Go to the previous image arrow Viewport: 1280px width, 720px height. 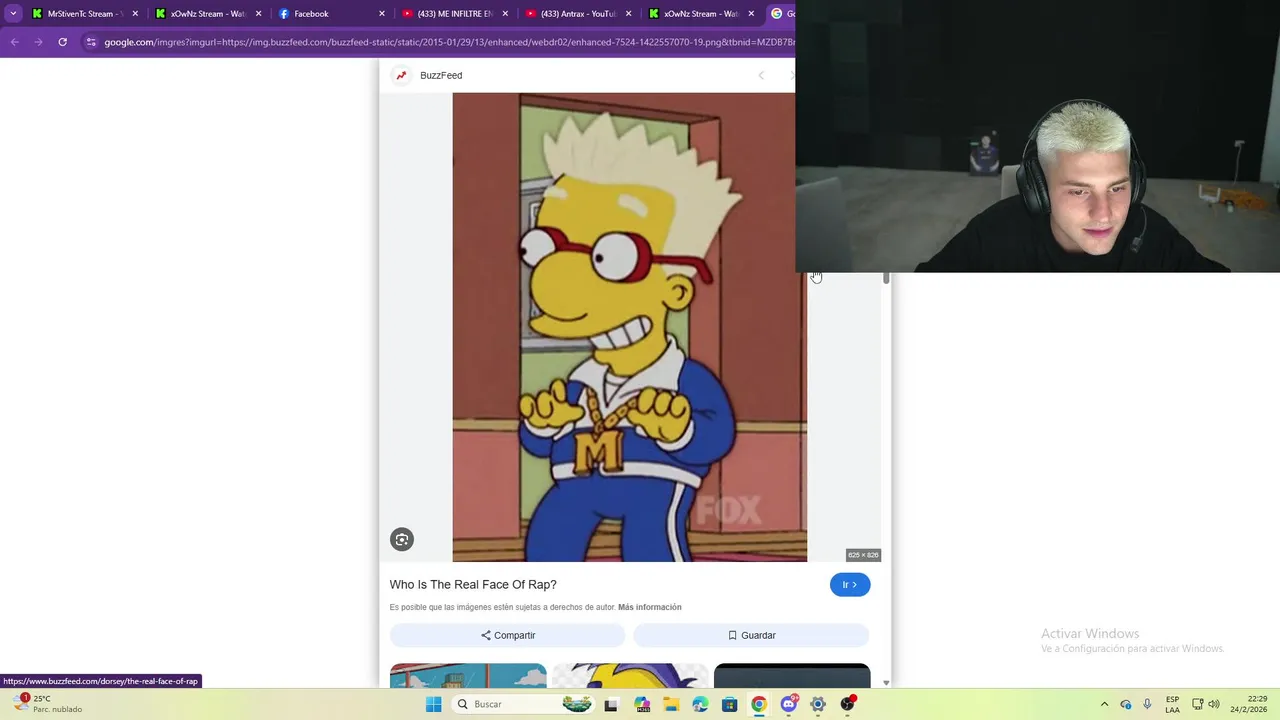(x=761, y=75)
